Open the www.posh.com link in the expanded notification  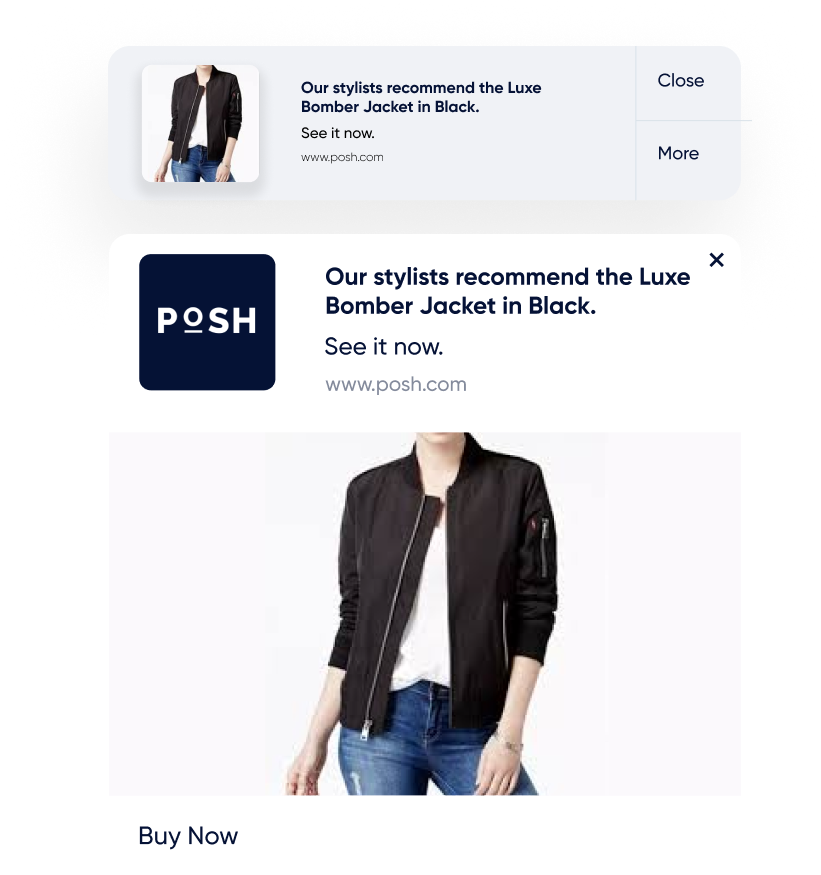click(x=396, y=384)
